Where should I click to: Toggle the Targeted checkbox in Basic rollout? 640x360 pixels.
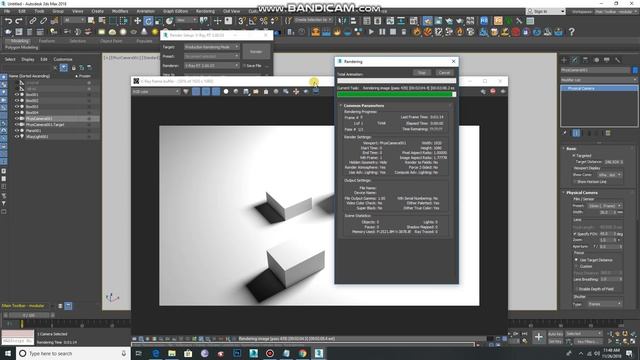573,156
